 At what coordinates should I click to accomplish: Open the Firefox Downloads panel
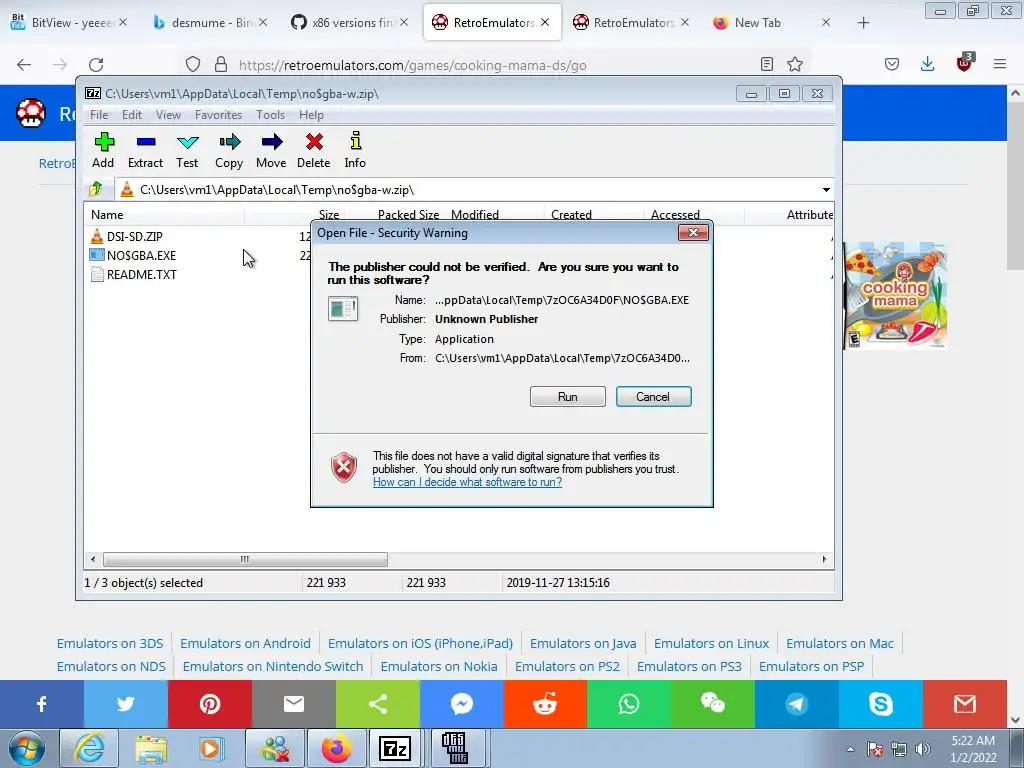927,64
